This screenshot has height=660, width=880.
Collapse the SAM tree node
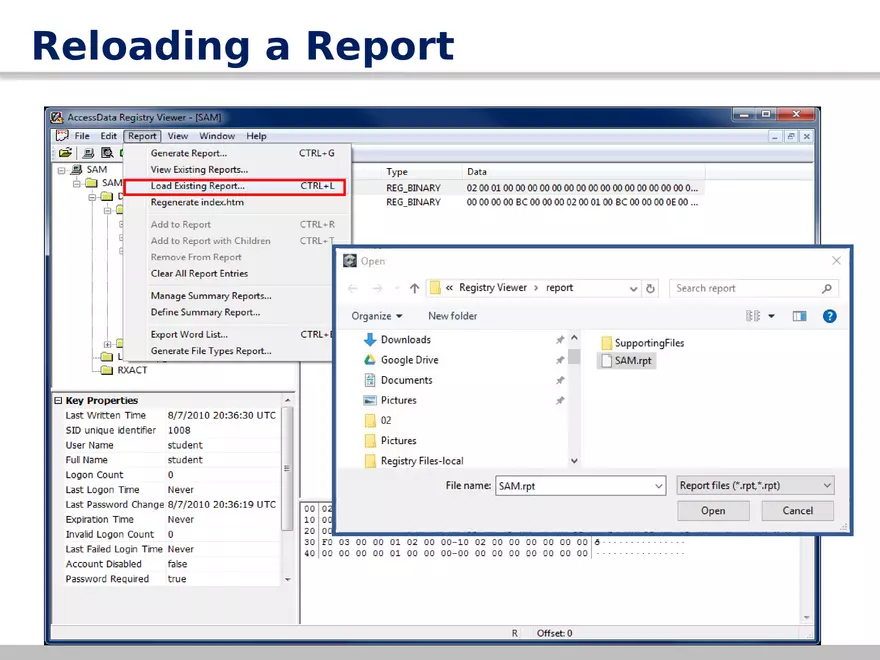pos(61,169)
